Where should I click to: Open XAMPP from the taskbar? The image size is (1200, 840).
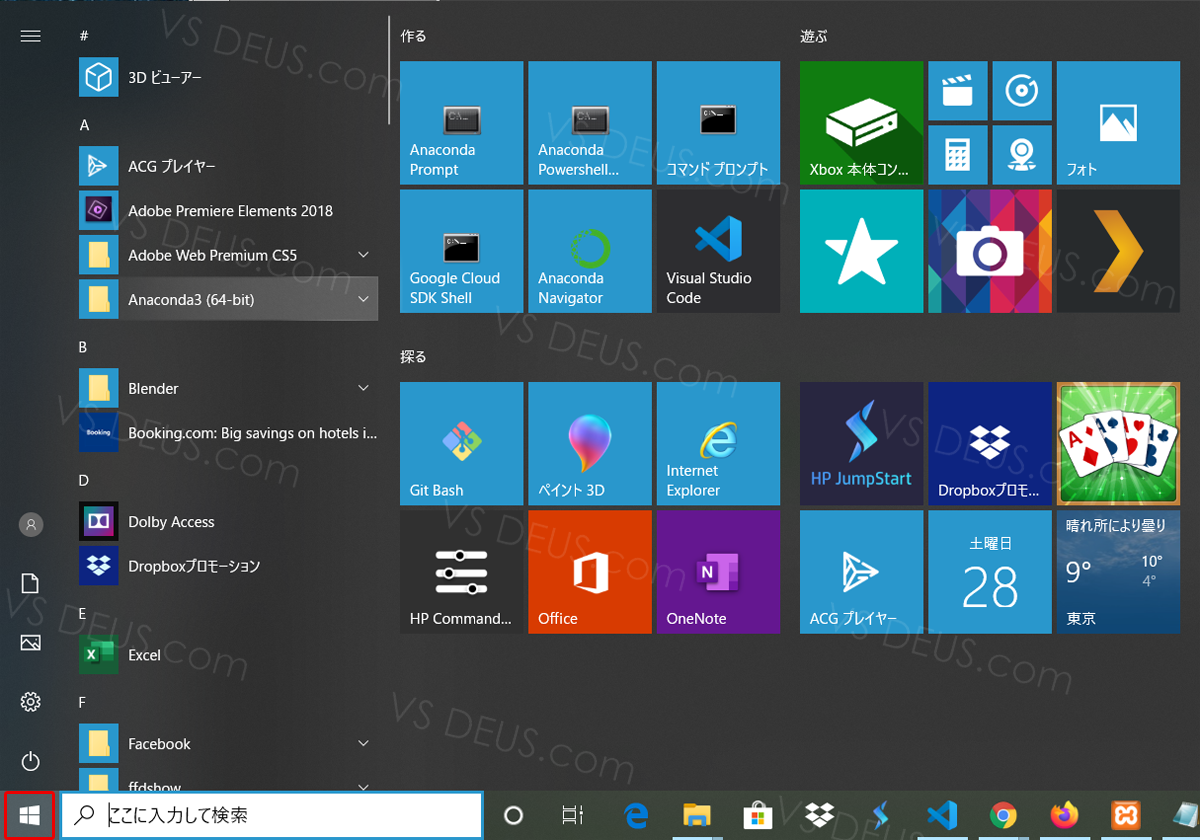coord(1126,816)
